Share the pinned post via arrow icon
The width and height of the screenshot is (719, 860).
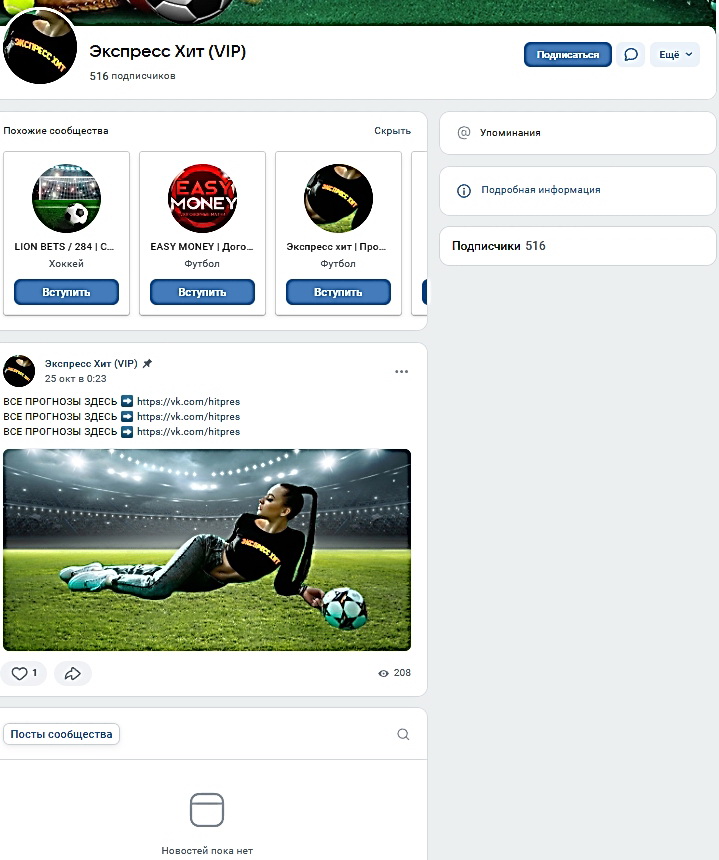[73, 673]
